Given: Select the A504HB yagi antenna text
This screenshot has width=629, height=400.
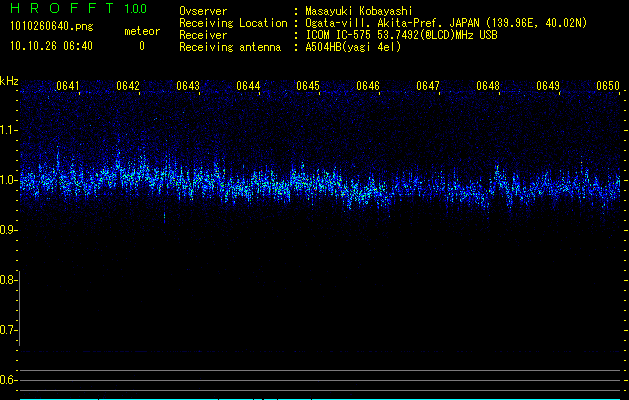Looking at the screenshot, I should 357,47.
